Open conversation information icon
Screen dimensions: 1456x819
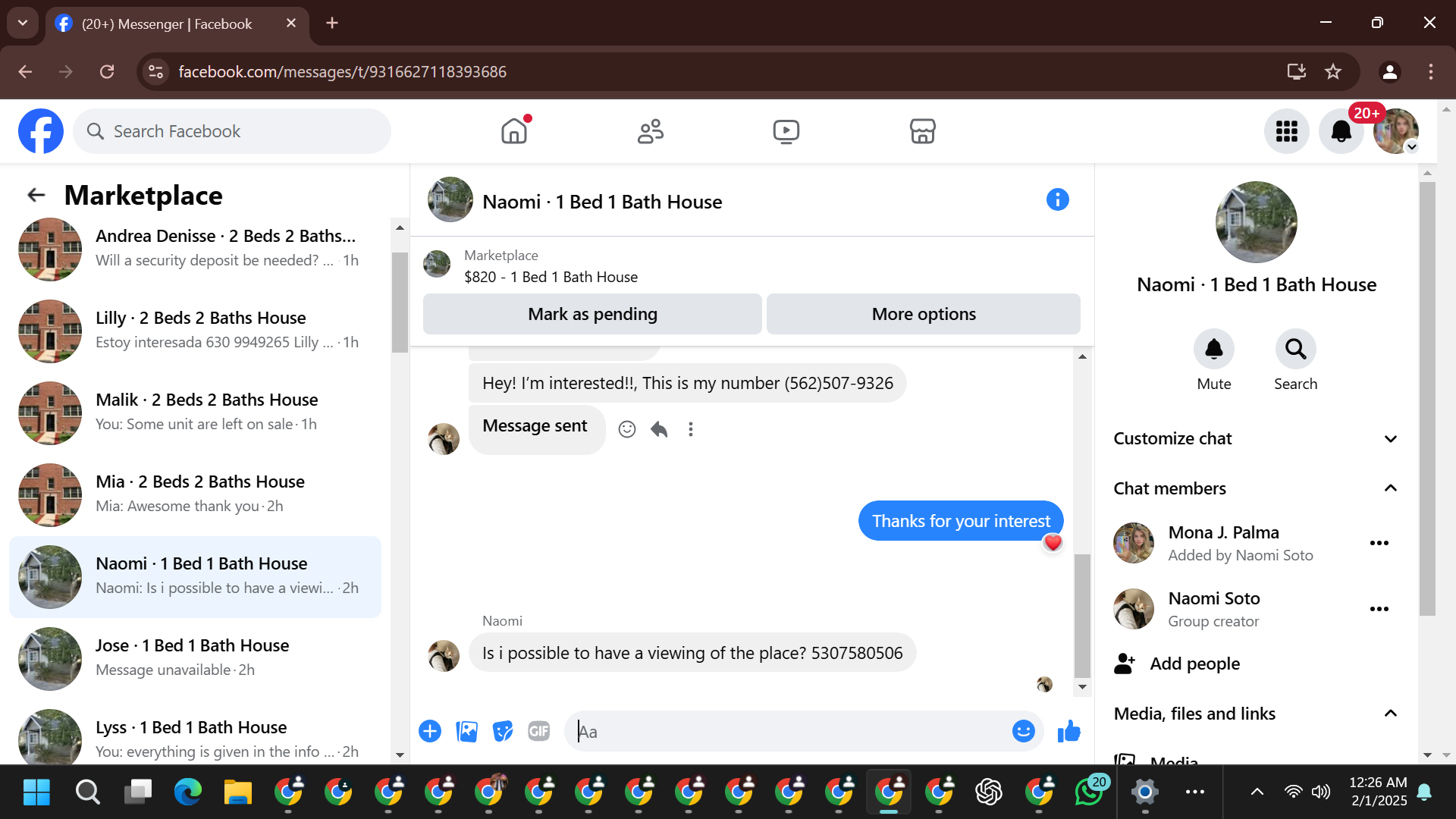pyautogui.click(x=1058, y=199)
